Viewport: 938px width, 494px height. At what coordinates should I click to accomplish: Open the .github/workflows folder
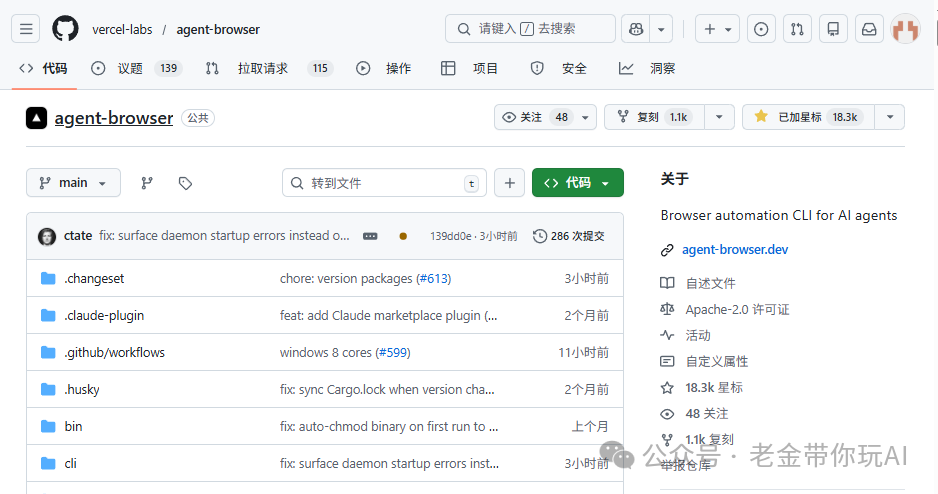(x=114, y=352)
